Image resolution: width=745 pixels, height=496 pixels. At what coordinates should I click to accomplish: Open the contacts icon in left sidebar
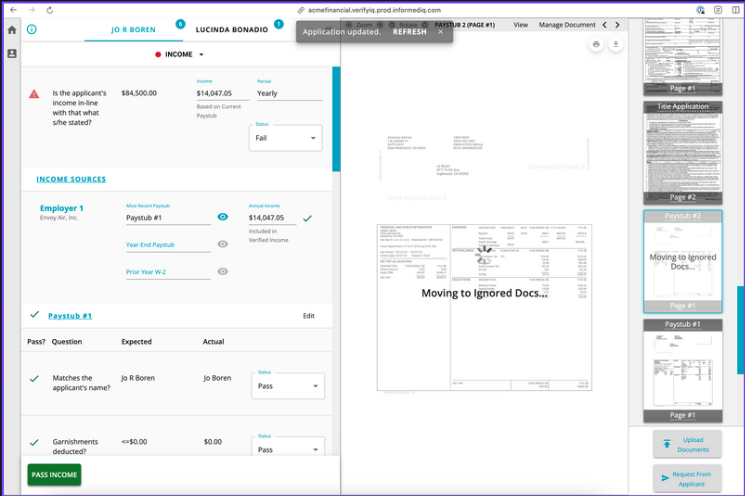(x=12, y=53)
